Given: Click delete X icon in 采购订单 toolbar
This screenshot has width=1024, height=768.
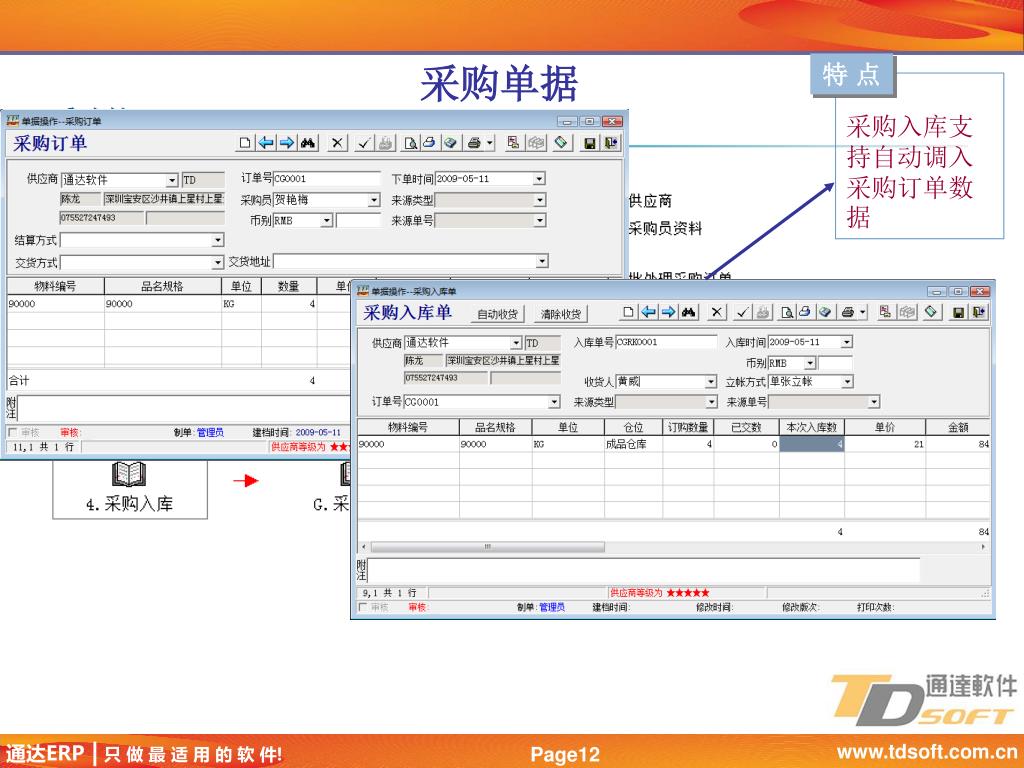Looking at the screenshot, I should [x=337, y=142].
